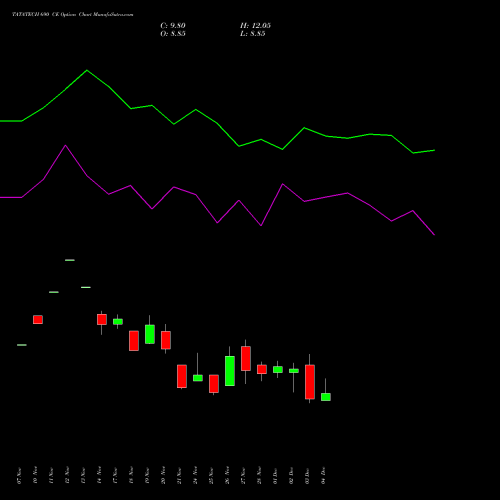Click the flat green dash above 11 Nov
The height and width of the screenshot is (500, 500).
[54, 292]
